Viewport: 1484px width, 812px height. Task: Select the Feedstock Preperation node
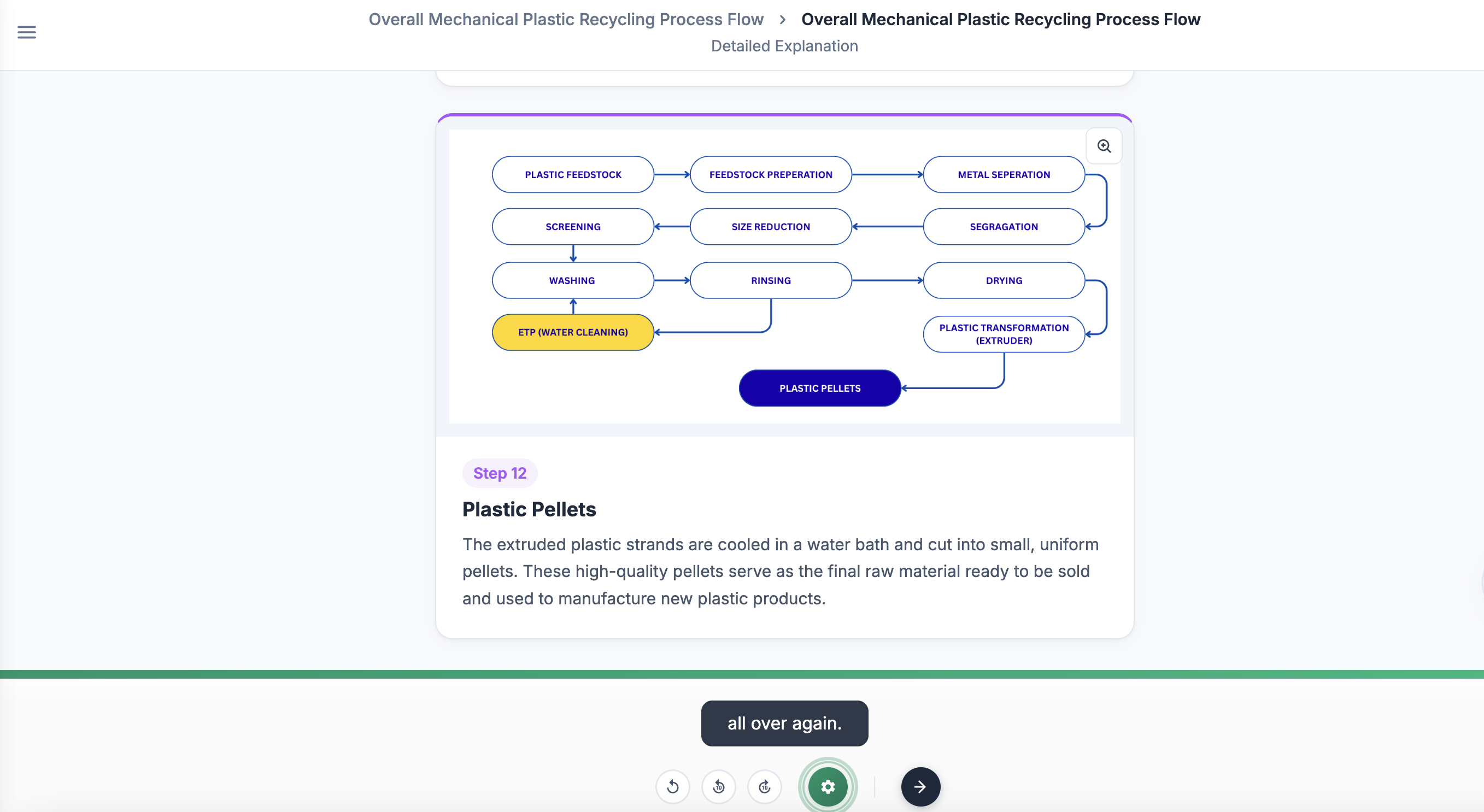coord(770,174)
